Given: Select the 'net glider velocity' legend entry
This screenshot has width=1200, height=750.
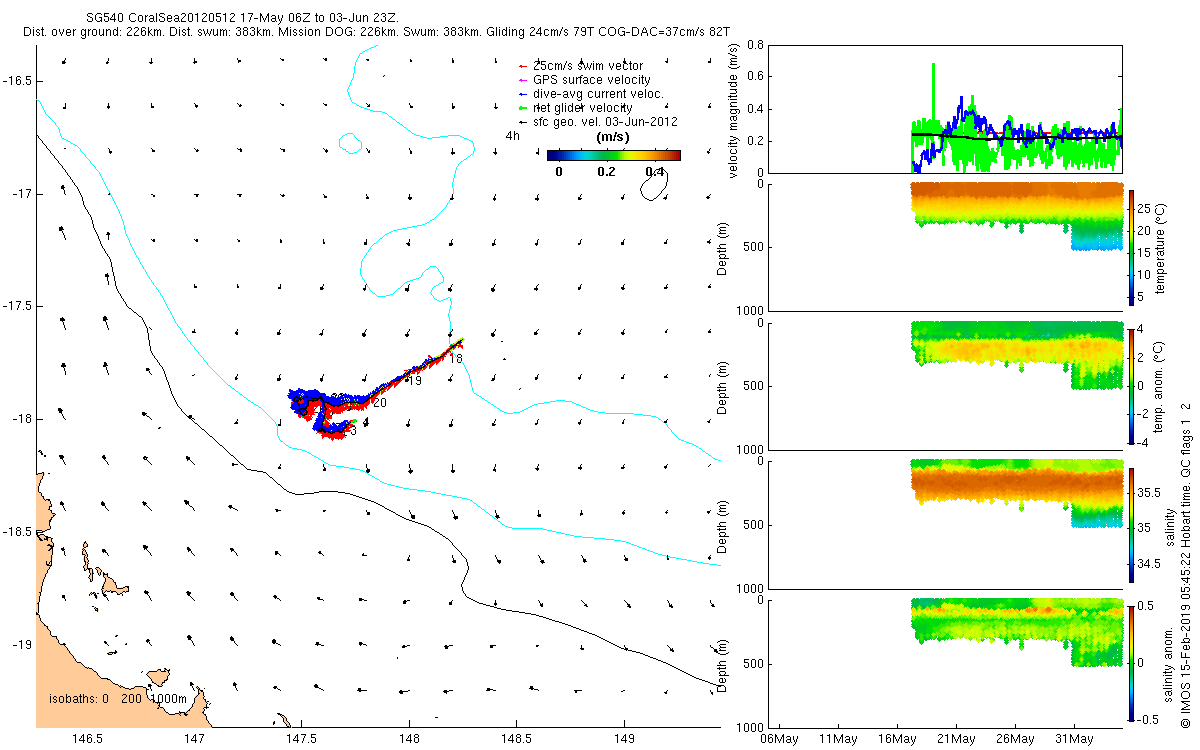Looking at the screenshot, I should [x=583, y=108].
